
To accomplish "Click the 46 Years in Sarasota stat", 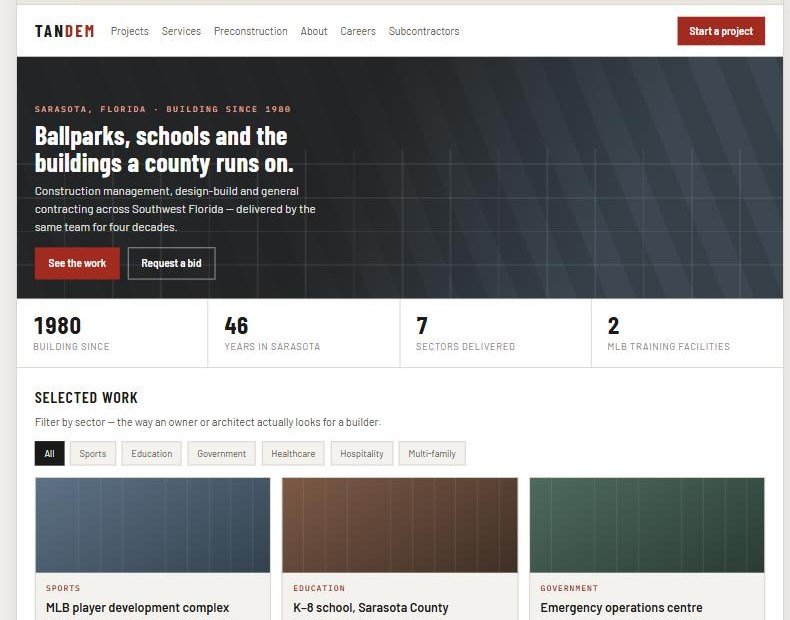I will 304,333.
